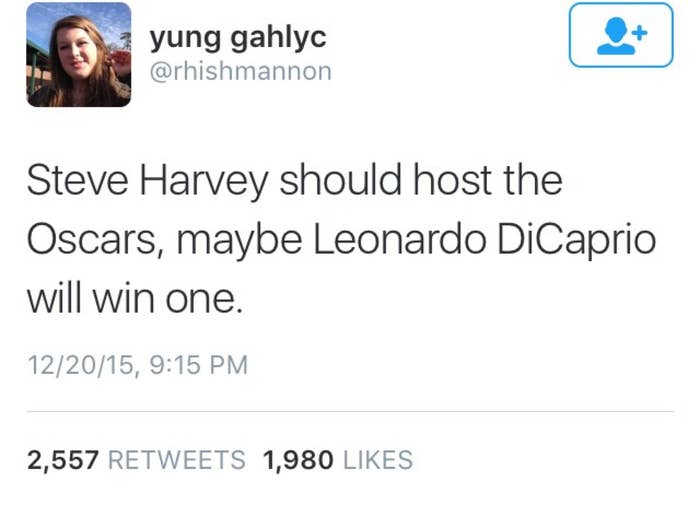View the 2,557 retweet count
Viewport: 700px width, 505px height.
tap(63, 460)
